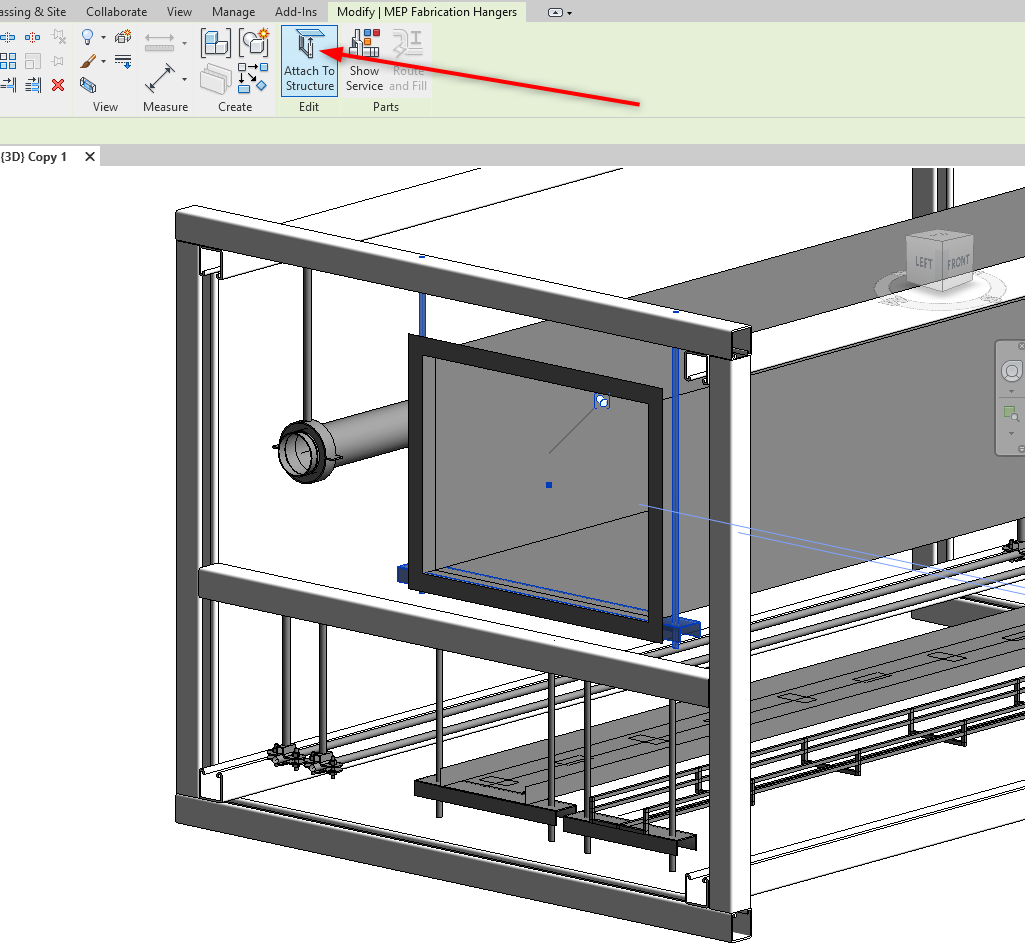Select the Modify | MEP Fabrication Hangers tab
This screenshot has height=945, width=1025.
click(427, 12)
